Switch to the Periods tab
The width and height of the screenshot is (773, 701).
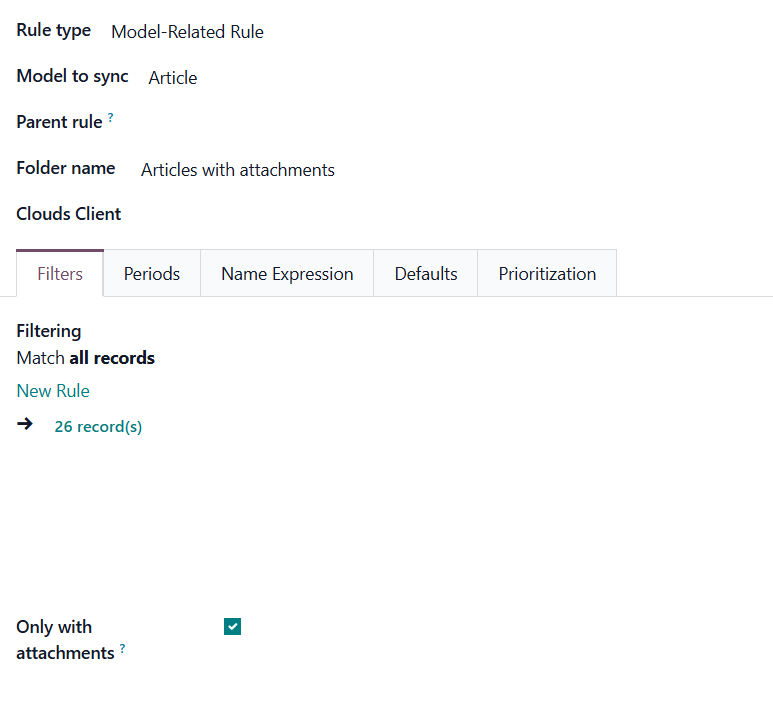(152, 274)
